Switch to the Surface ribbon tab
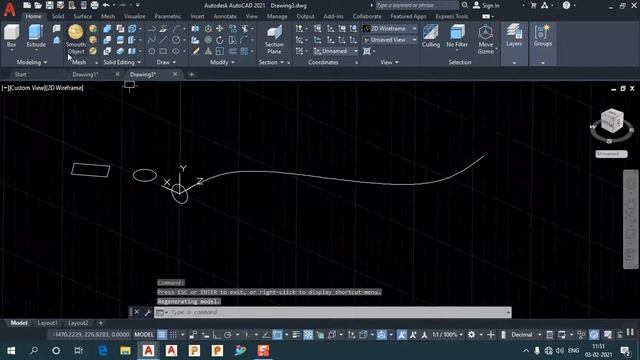Image resolution: width=640 pixels, height=360 pixels. click(x=82, y=16)
